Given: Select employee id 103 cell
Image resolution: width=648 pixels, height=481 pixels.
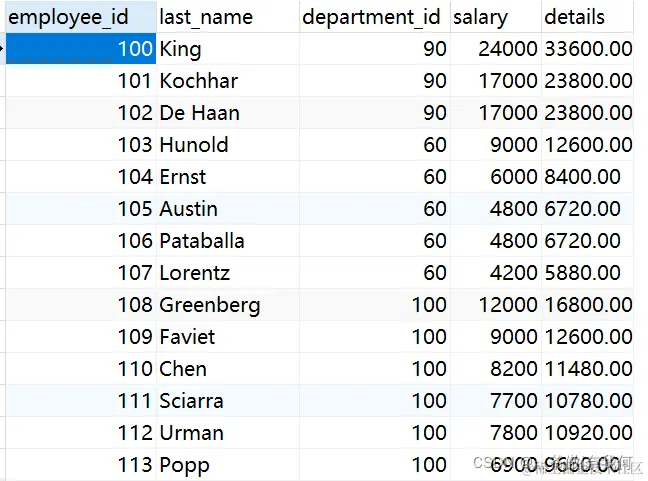Looking at the screenshot, I should [x=81, y=145].
